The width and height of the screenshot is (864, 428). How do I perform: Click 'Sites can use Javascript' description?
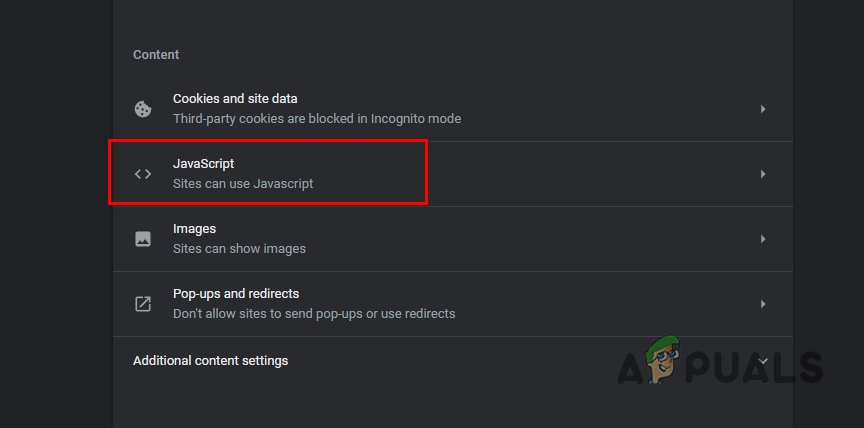[x=243, y=184]
